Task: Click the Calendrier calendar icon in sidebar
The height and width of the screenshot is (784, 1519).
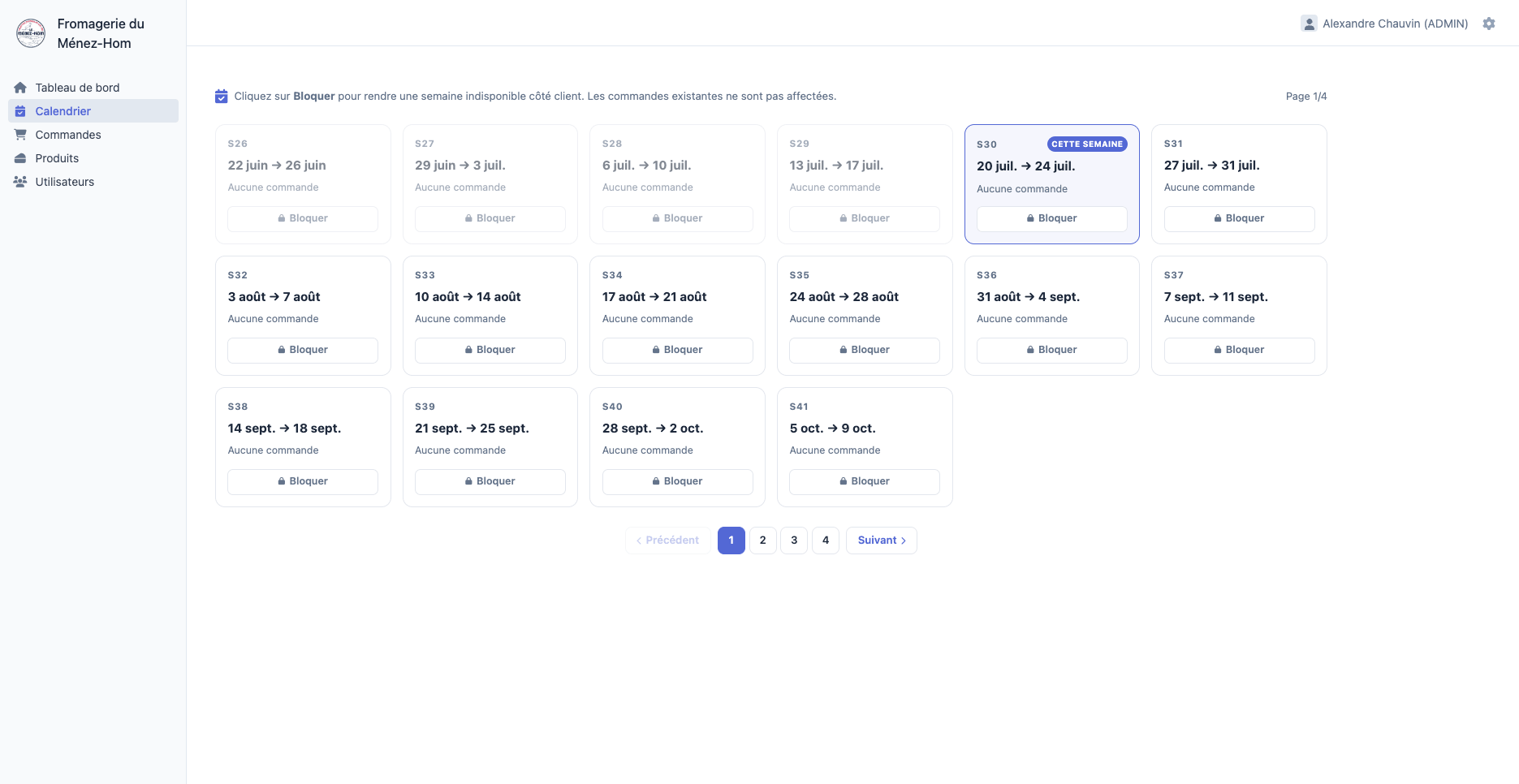Action: [x=20, y=111]
